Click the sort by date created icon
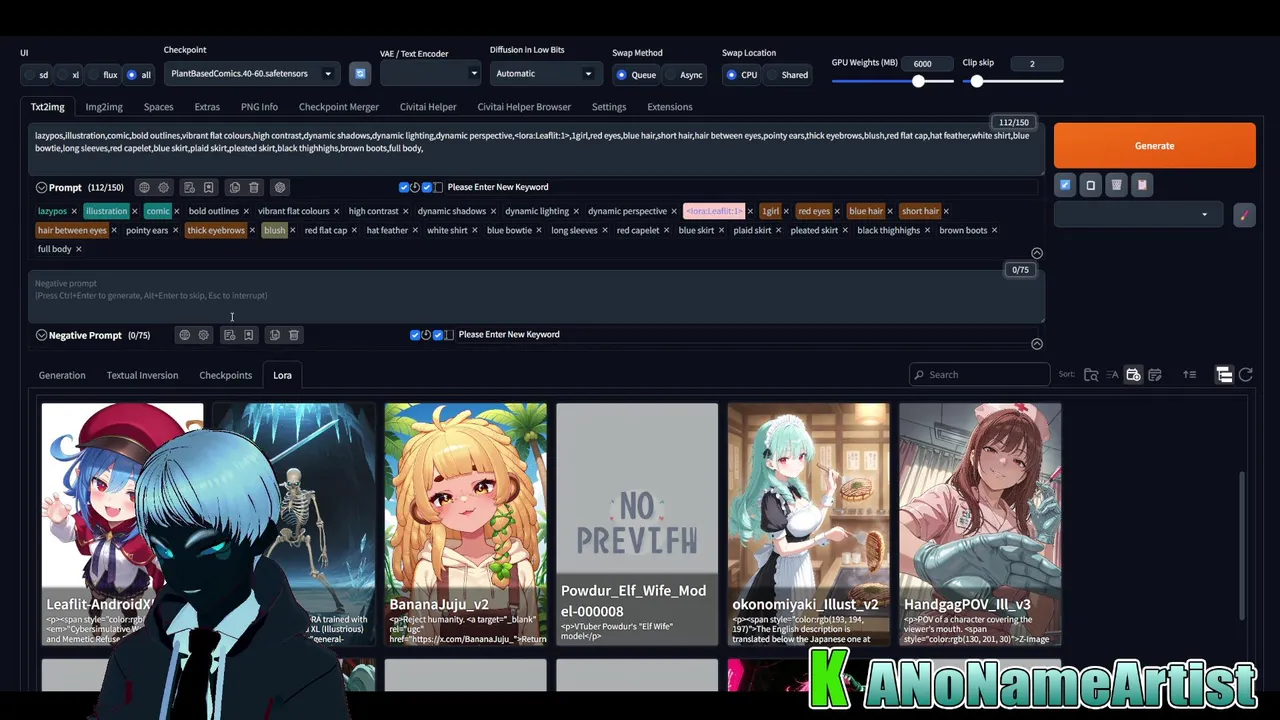The width and height of the screenshot is (1280, 720). pos(1133,375)
